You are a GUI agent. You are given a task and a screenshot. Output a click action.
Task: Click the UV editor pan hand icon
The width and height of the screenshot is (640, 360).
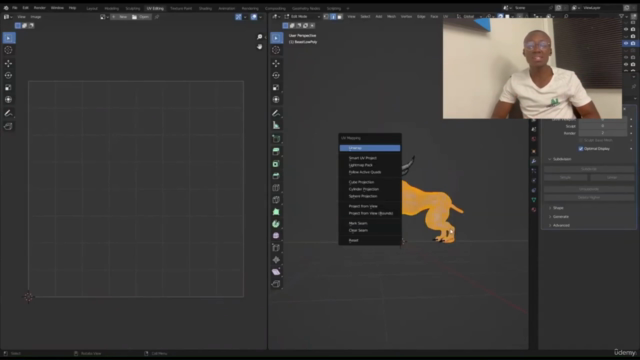(x=260, y=47)
